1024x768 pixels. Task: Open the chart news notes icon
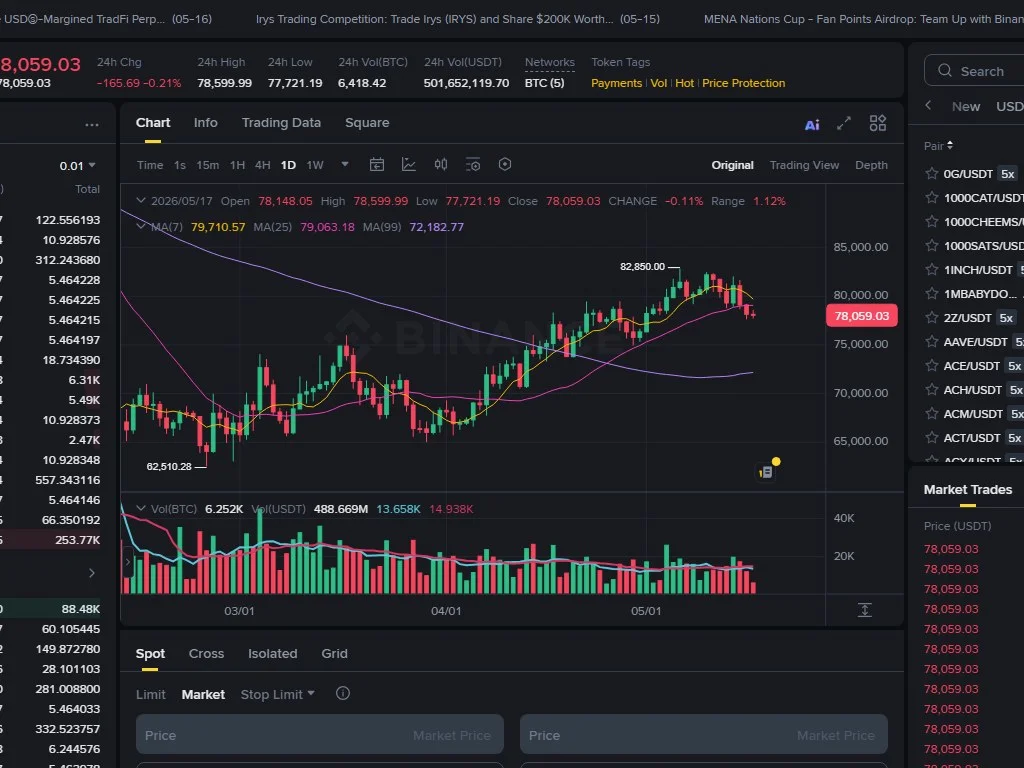767,471
